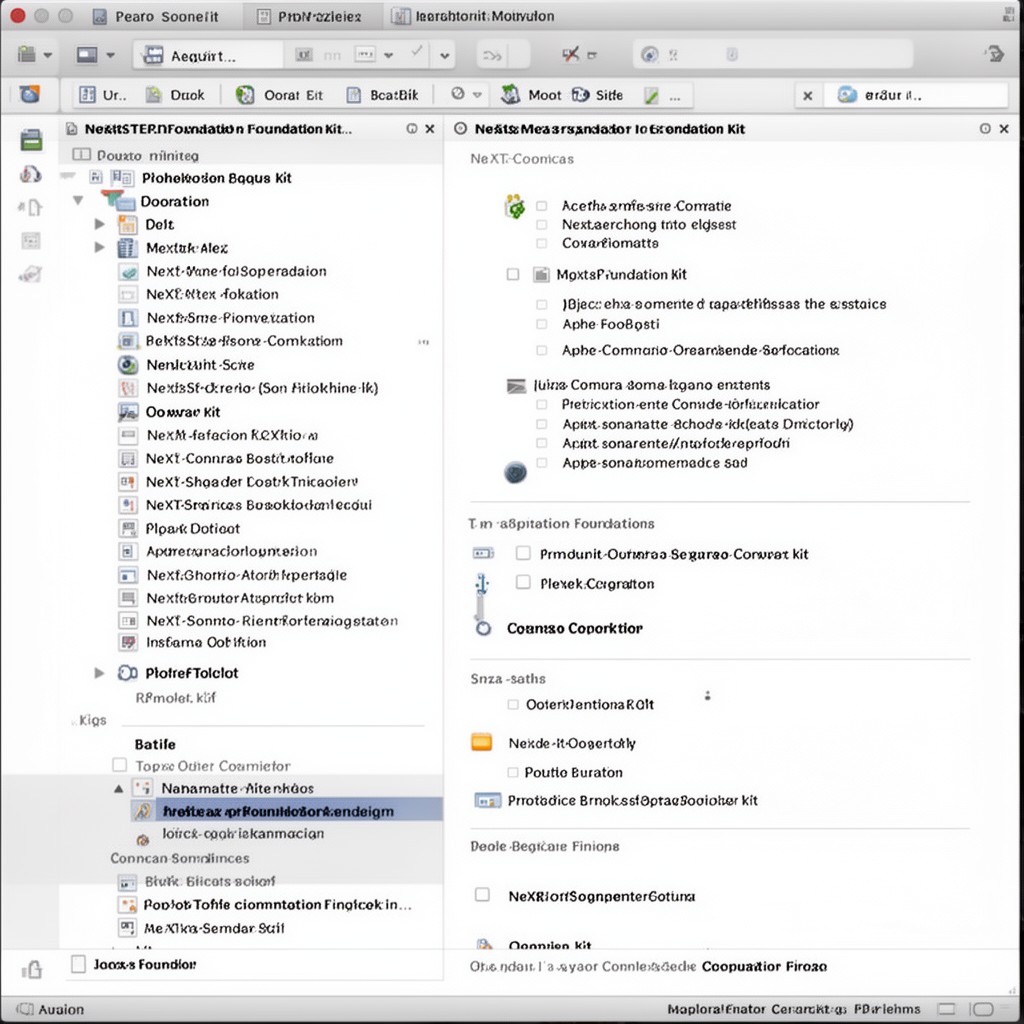Image resolution: width=1024 pixels, height=1024 pixels.
Task: Select Poplot Tofile ciomntotion Fingicek row
Action: [277, 904]
